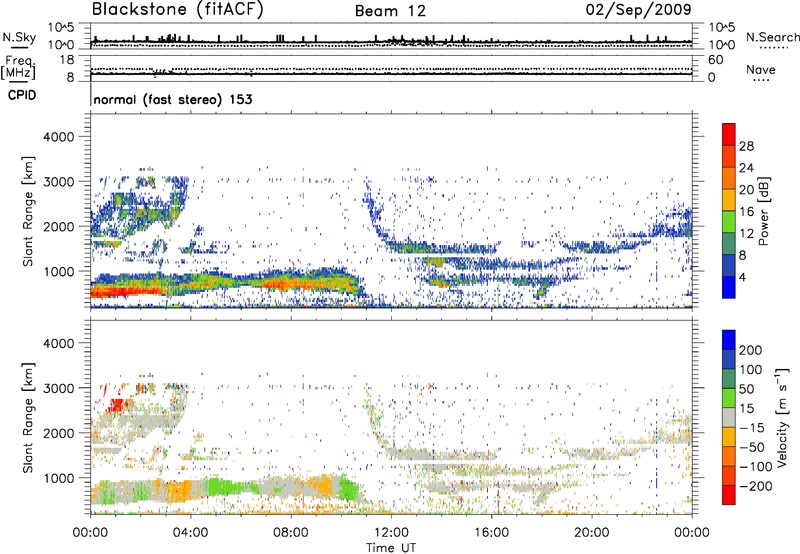800x554 pixels.
Task: Click the red -200 m/s velocity swatch
Action: pyautogui.click(x=729, y=495)
